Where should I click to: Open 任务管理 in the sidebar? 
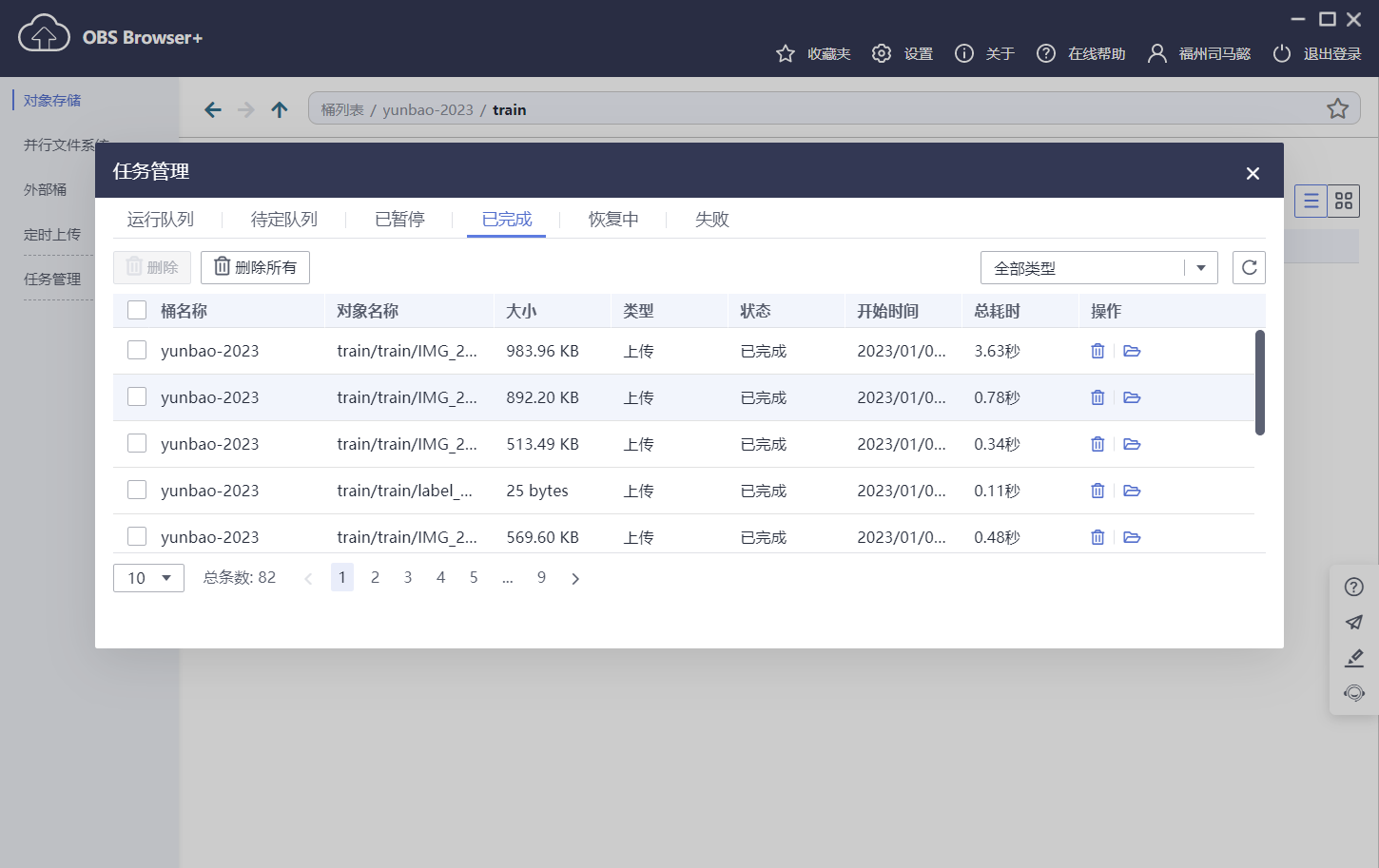click(x=52, y=279)
